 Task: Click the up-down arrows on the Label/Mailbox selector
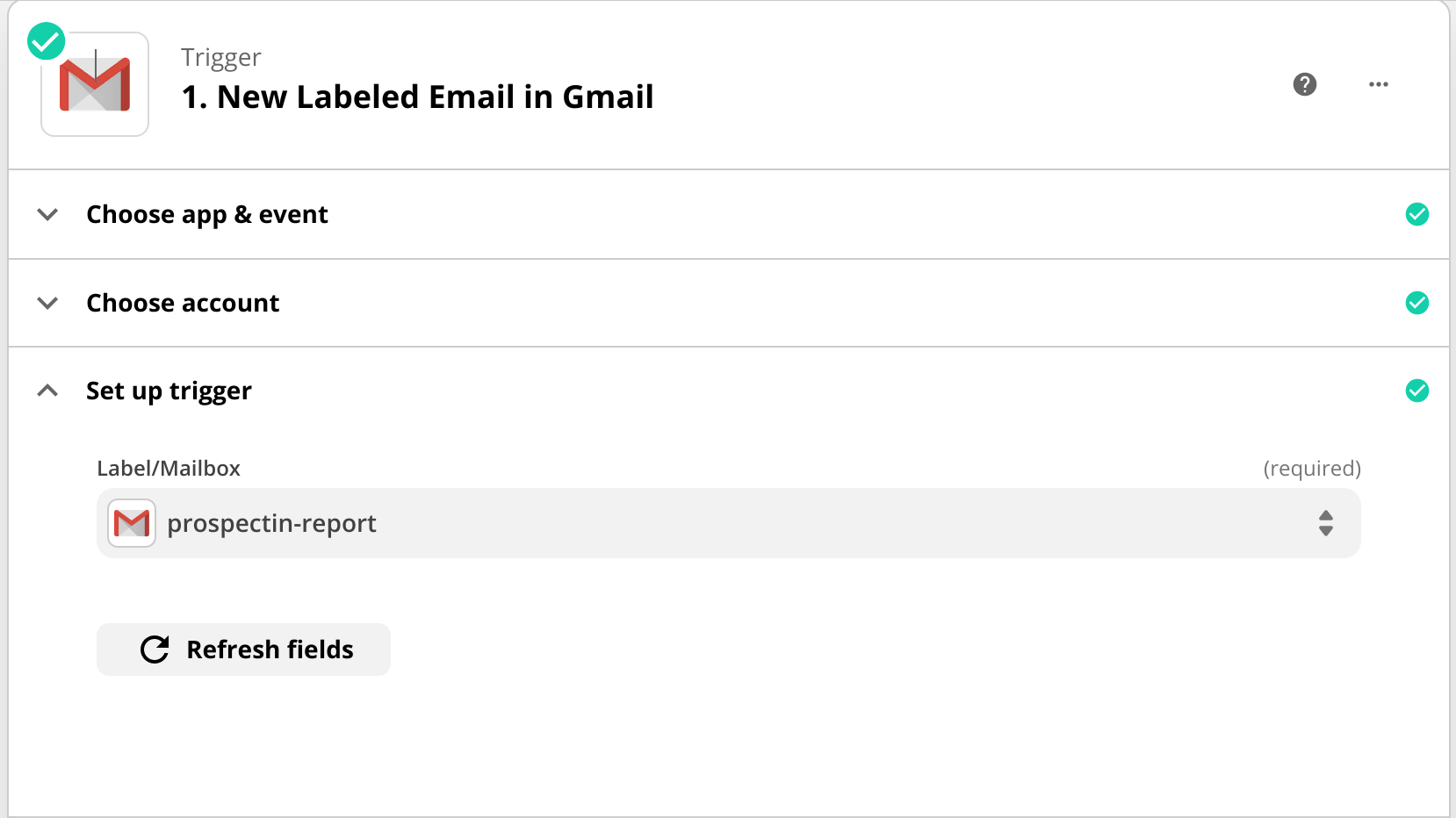[1326, 523]
